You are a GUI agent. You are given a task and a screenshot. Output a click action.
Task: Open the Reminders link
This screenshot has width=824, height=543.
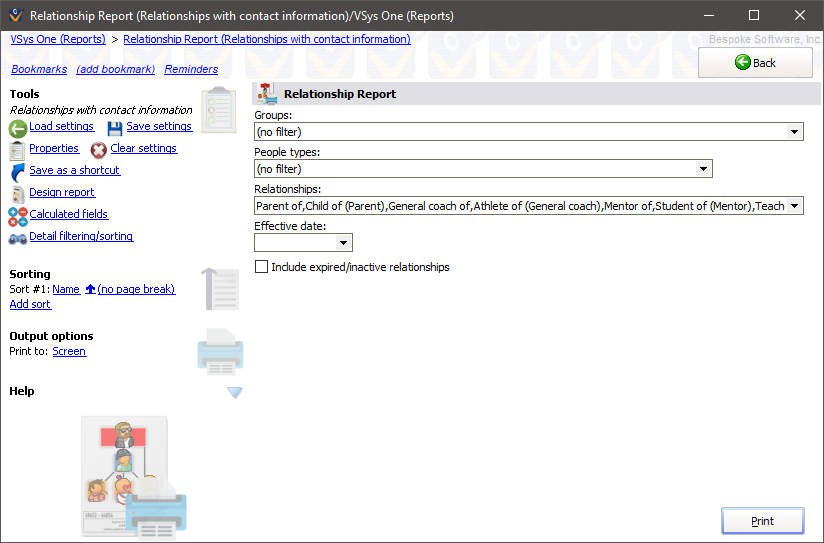pos(191,69)
